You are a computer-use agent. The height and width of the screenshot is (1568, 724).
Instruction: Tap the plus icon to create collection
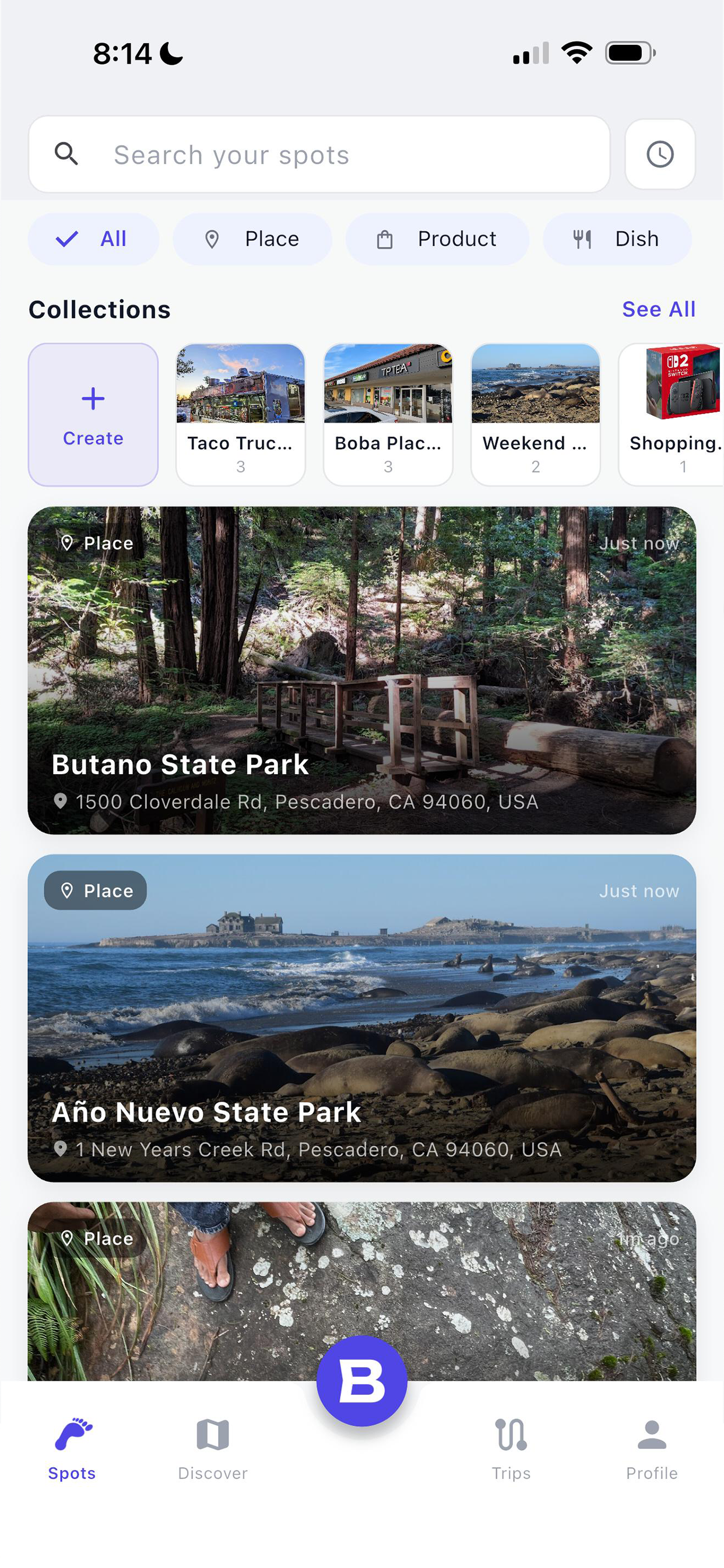pos(93,400)
